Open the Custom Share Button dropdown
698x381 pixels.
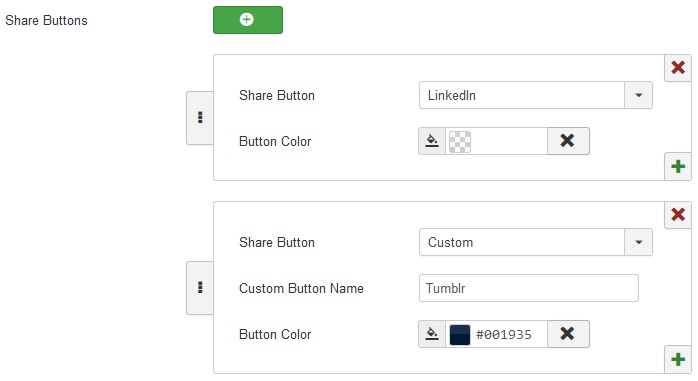tap(536, 242)
